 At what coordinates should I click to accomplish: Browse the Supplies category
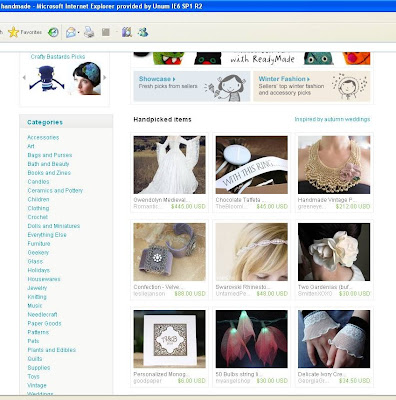coord(39,368)
